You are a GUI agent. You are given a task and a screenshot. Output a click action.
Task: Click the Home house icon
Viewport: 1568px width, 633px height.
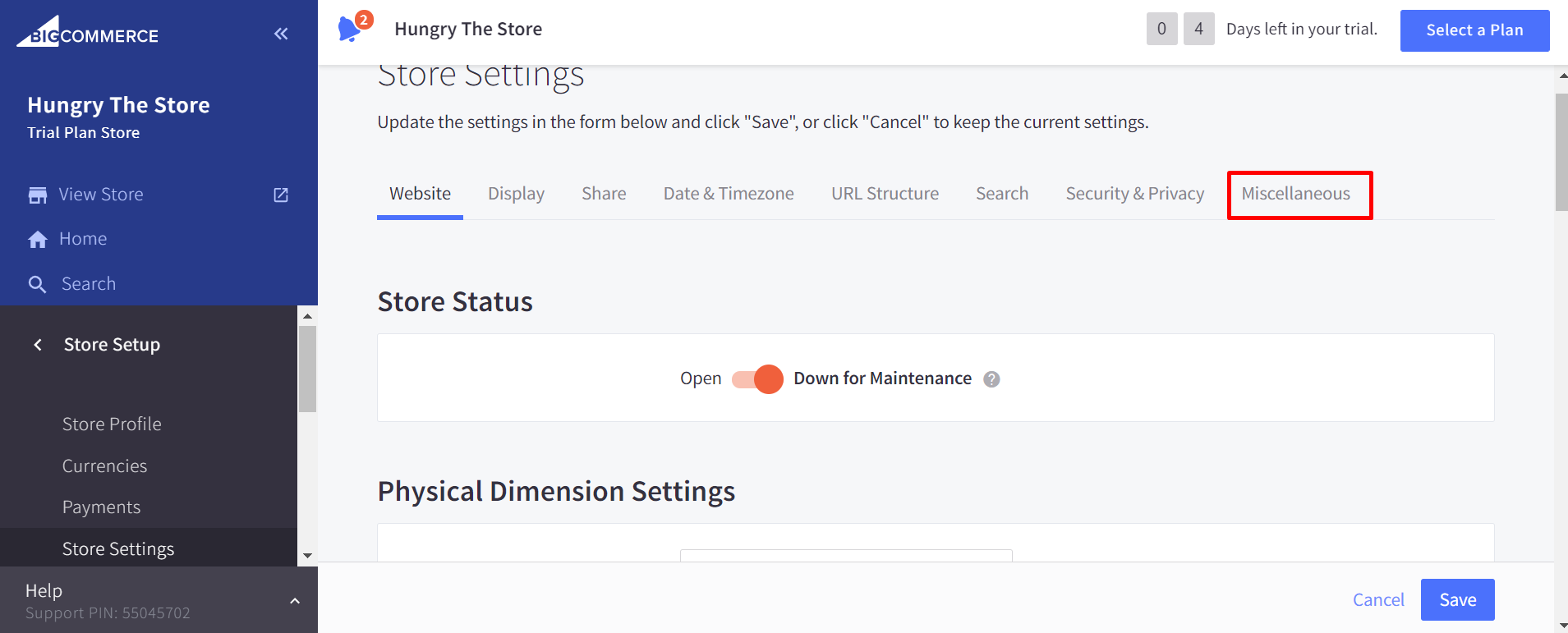(x=38, y=239)
